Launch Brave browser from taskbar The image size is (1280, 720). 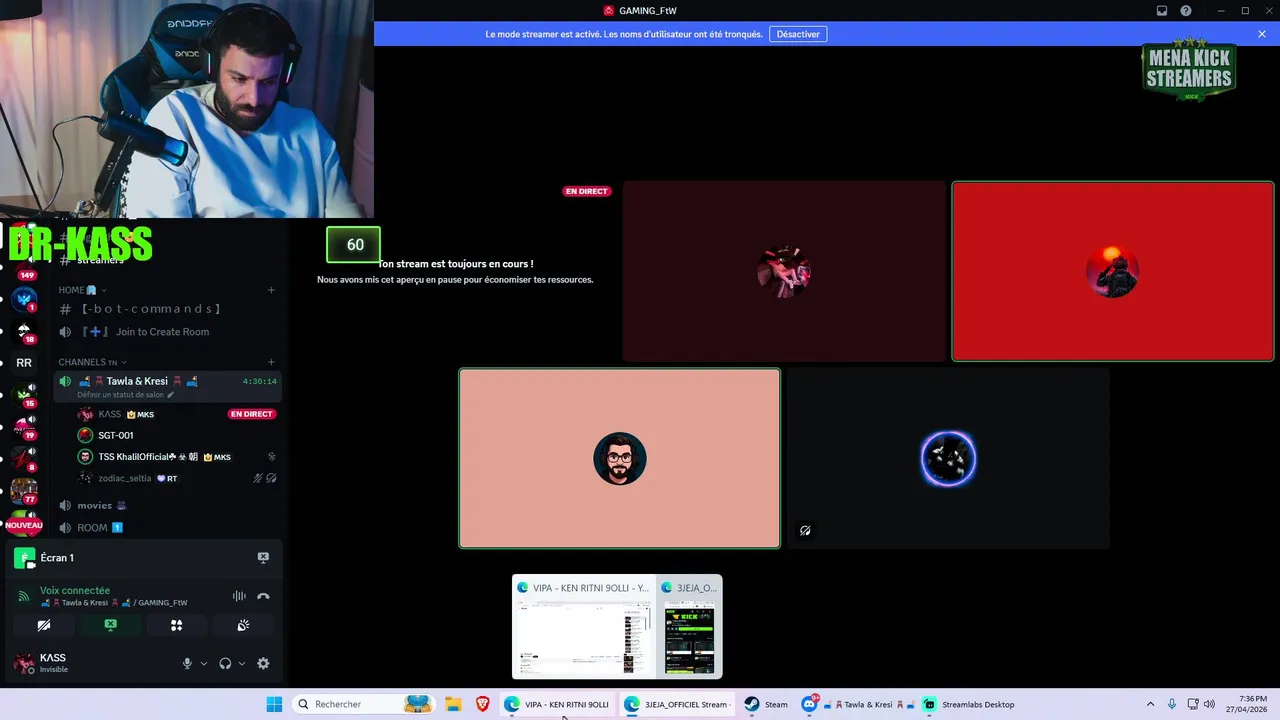[x=483, y=704]
